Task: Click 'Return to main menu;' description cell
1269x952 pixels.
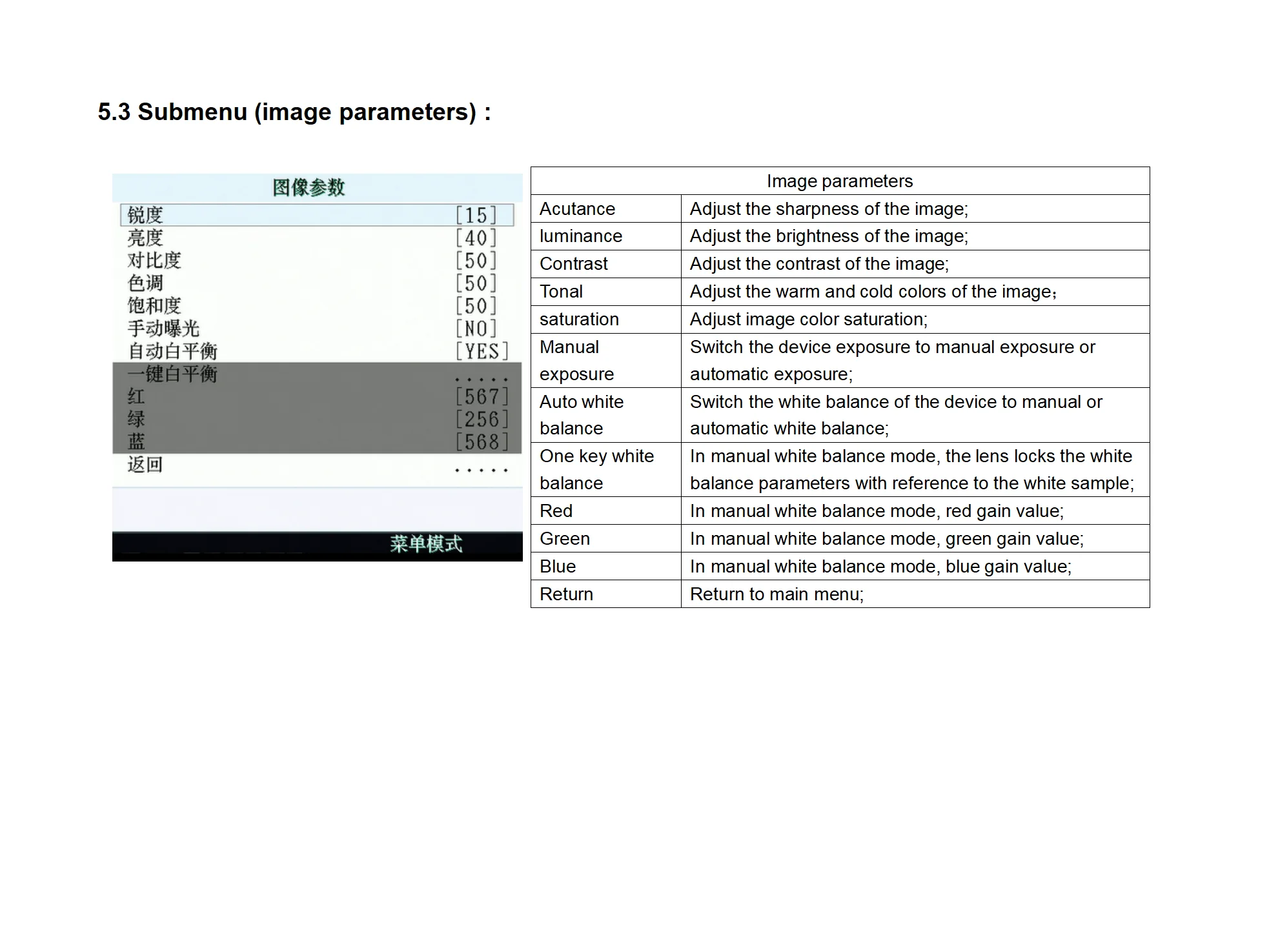Action: [777, 594]
